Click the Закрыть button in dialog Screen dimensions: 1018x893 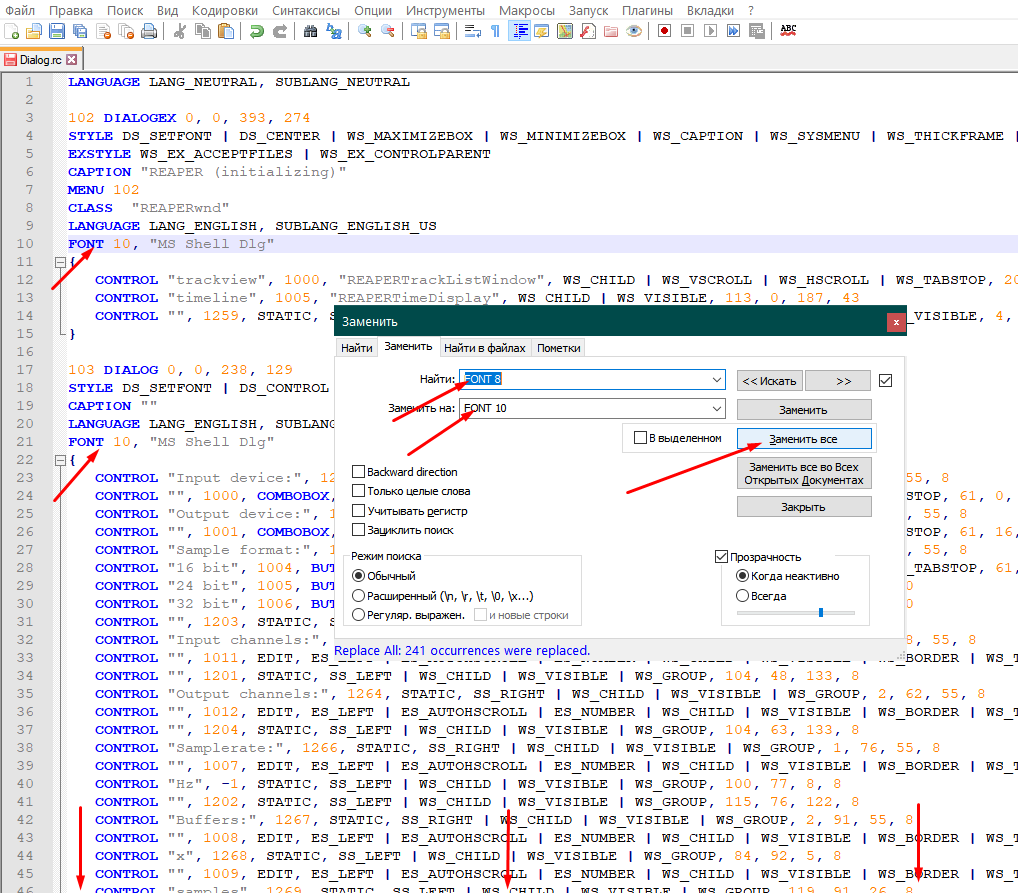click(x=804, y=507)
